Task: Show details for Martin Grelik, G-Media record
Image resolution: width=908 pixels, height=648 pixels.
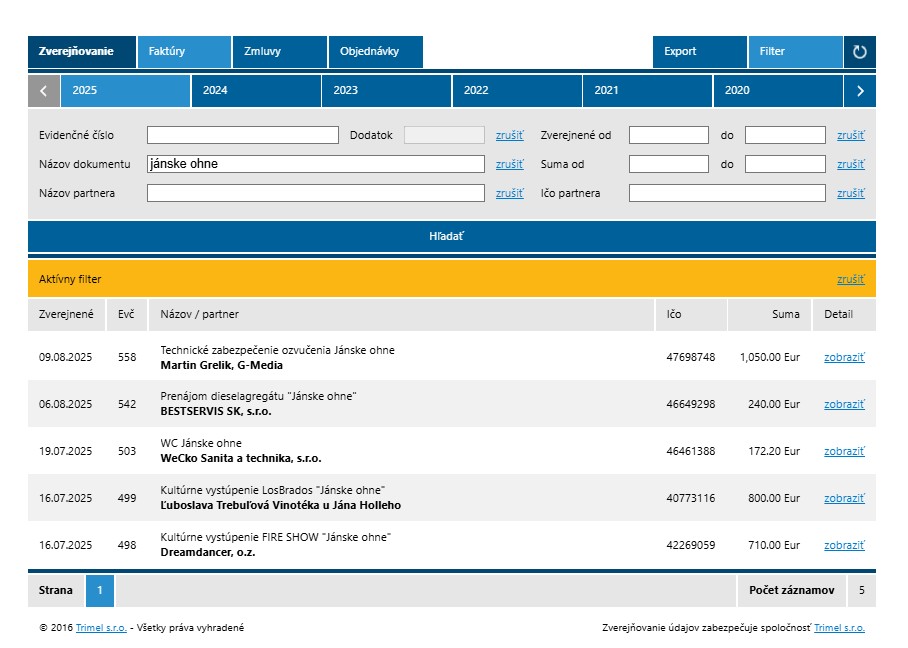Action: coord(843,357)
